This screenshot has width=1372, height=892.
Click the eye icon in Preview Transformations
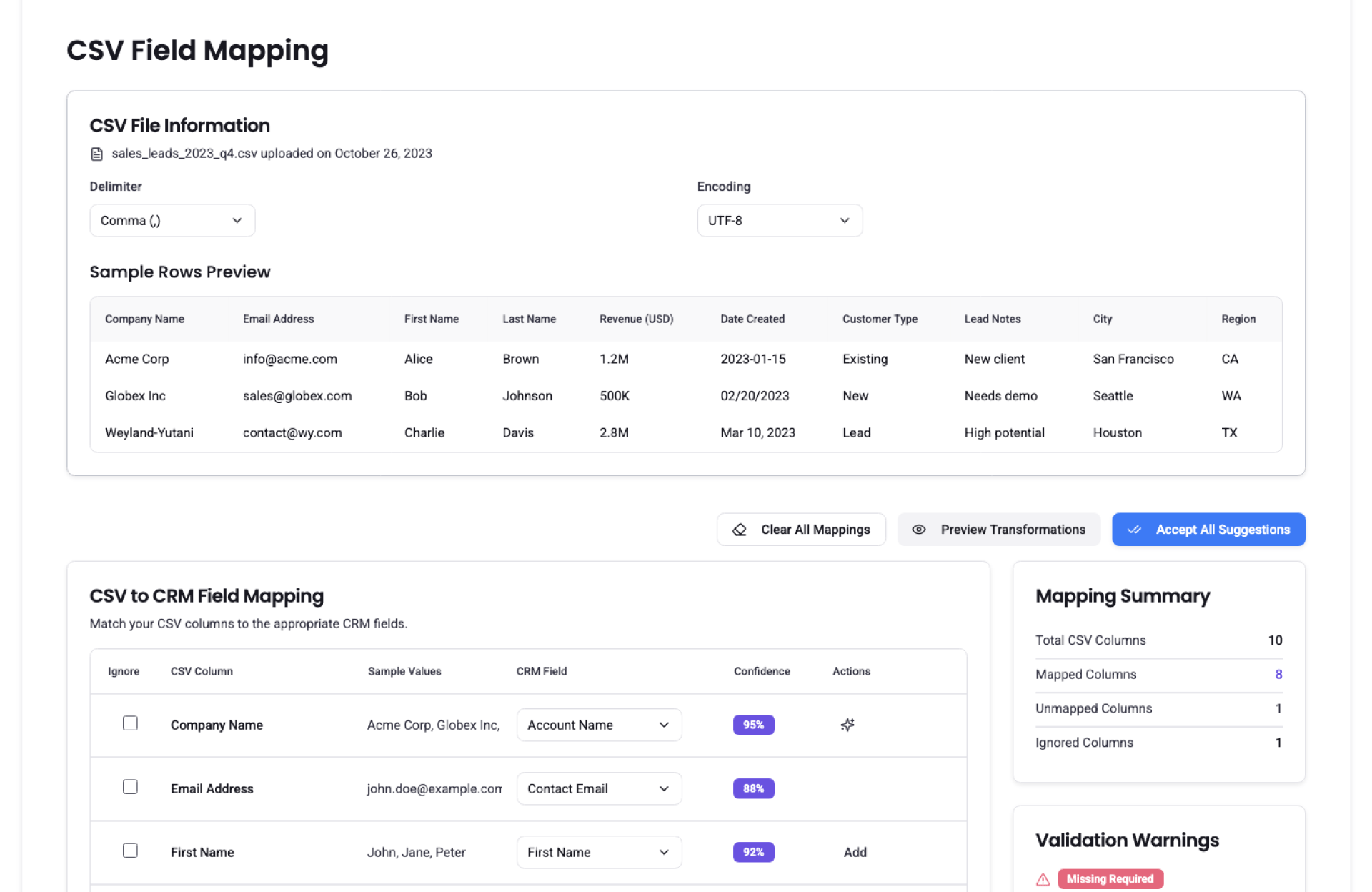(x=919, y=530)
